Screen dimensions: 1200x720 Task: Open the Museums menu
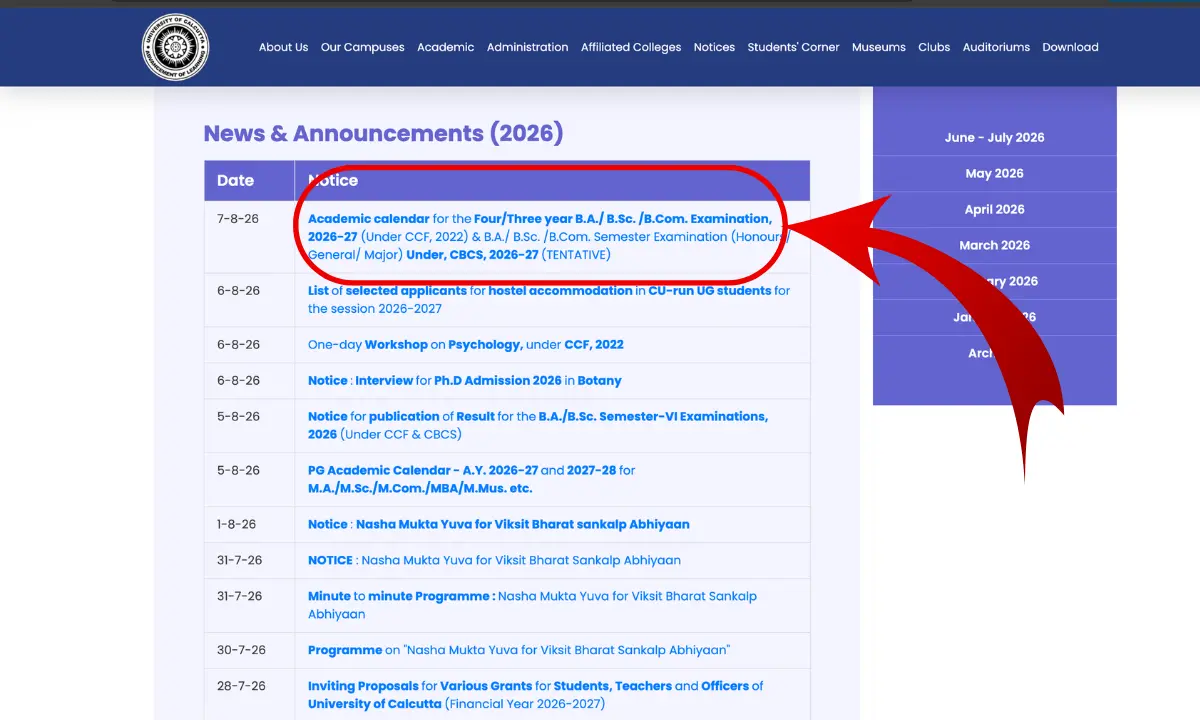point(879,47)
